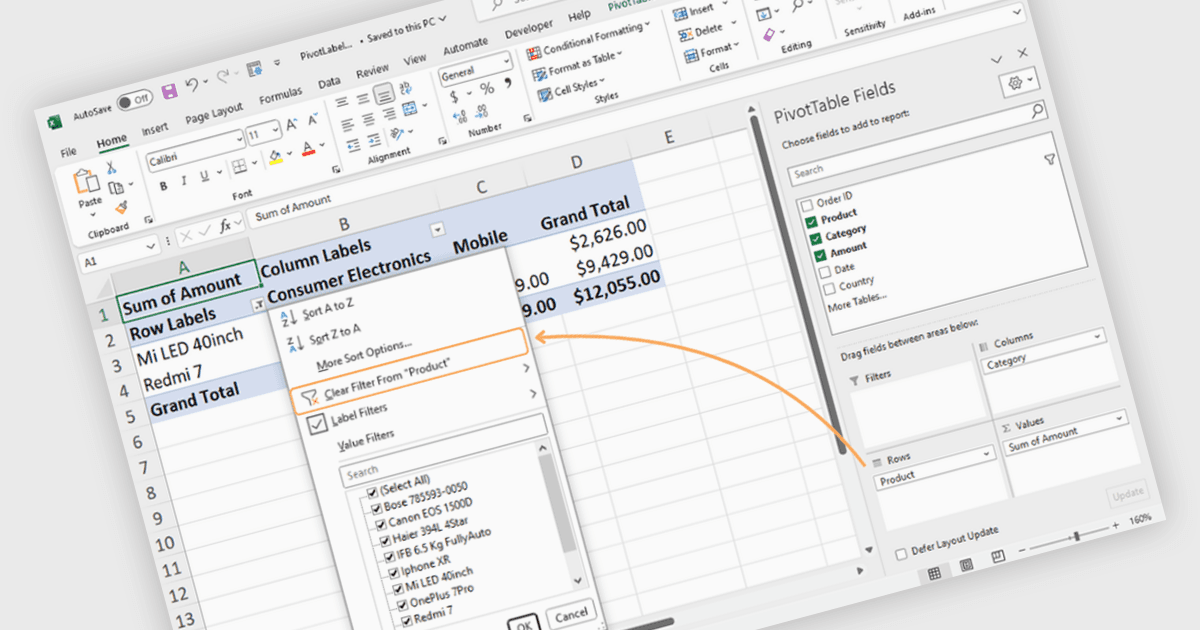Click the Decrease Font Size icon
This screenshot has width=1200, height=630.
[313, 120]
